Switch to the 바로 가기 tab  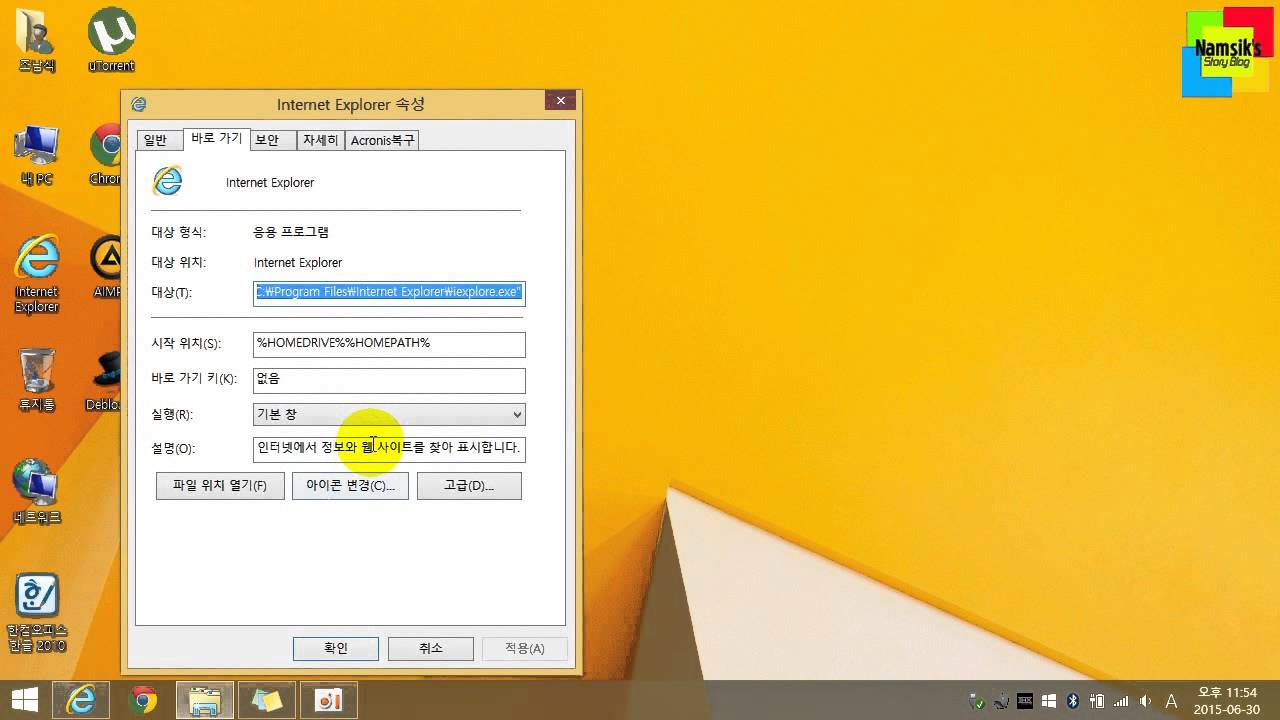pyautogui.click(x=217, y=139)
